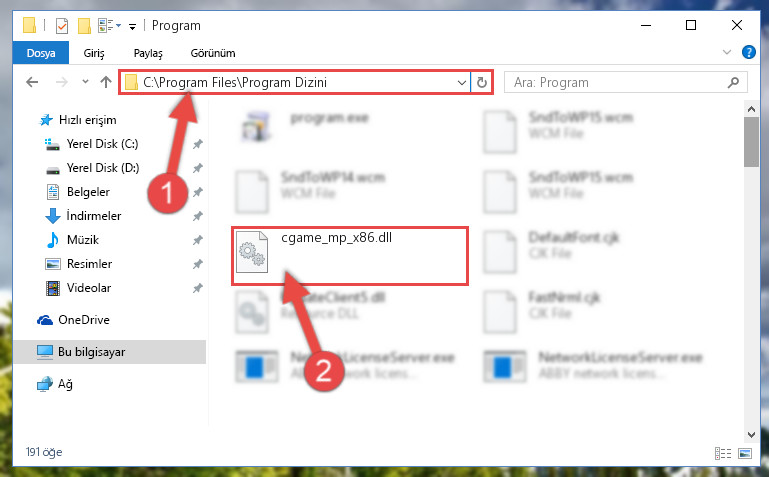
Task: Refresh the current folder view
Action: click(x=482, y=82)
